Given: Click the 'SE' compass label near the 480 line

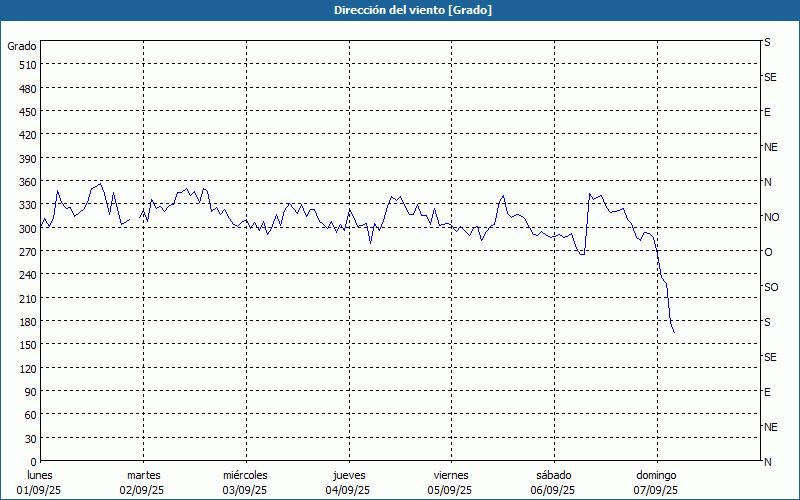Looking at the screenshot, I should point(770,77).
